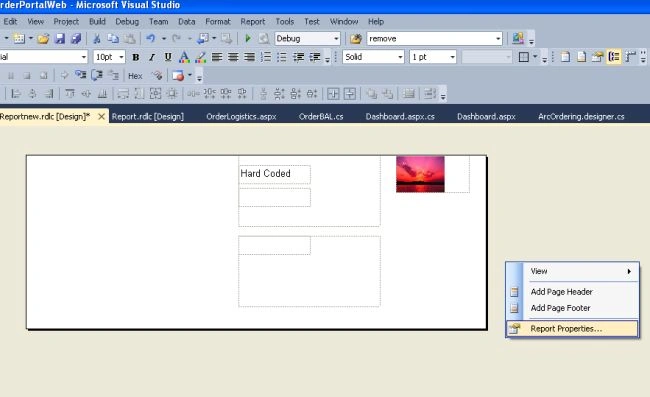Click the Save All icon
The image size is (650, 397).
click(x=76, y=39)
